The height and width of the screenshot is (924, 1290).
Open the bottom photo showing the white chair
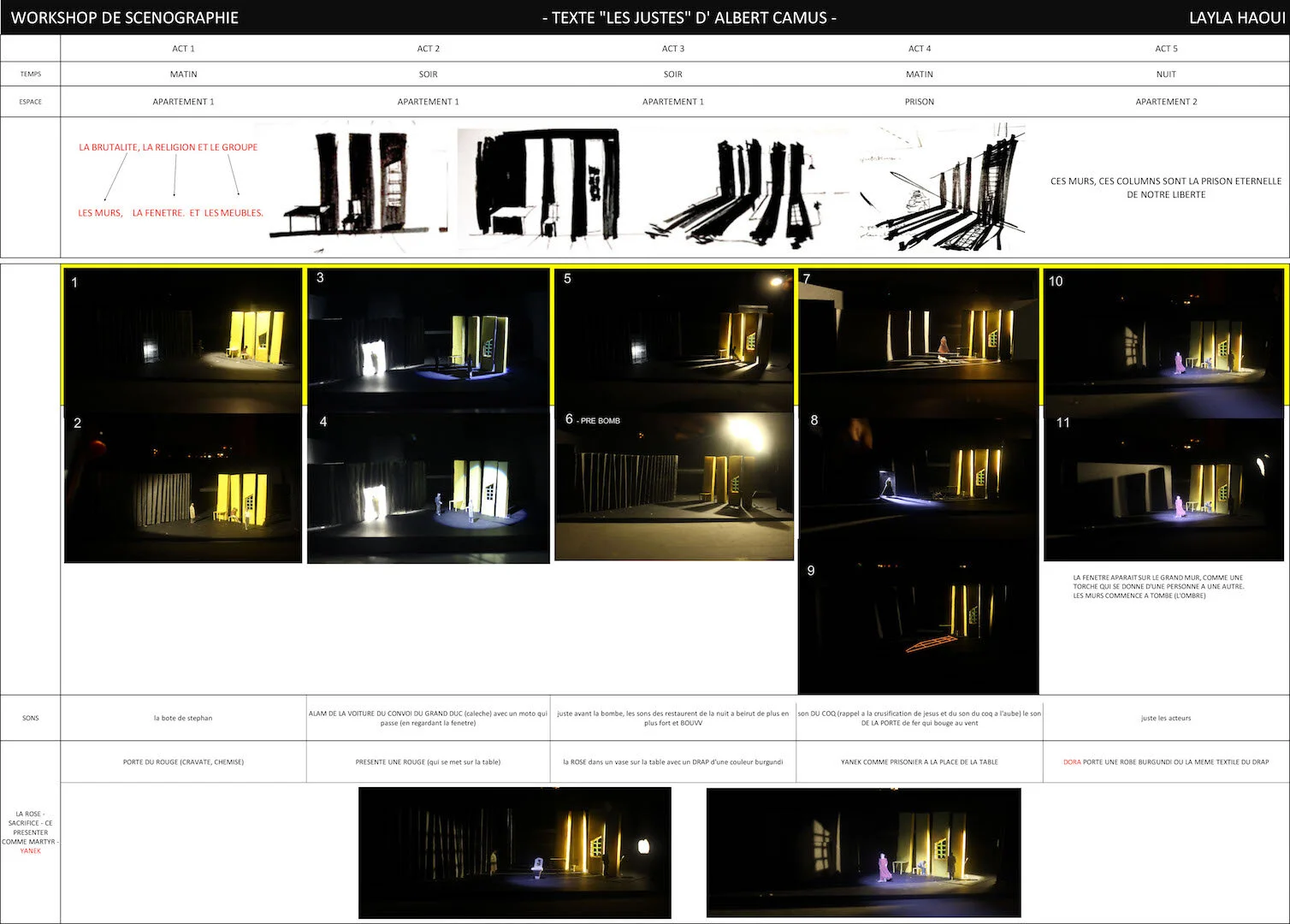coord(515,852)
